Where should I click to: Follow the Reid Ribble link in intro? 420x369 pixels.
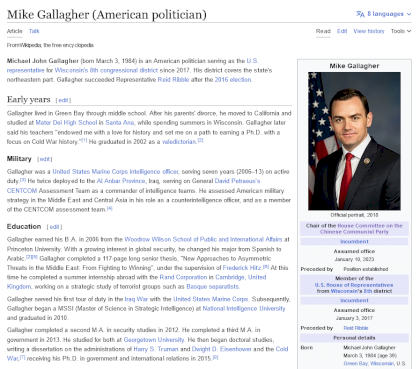point(173,80)
